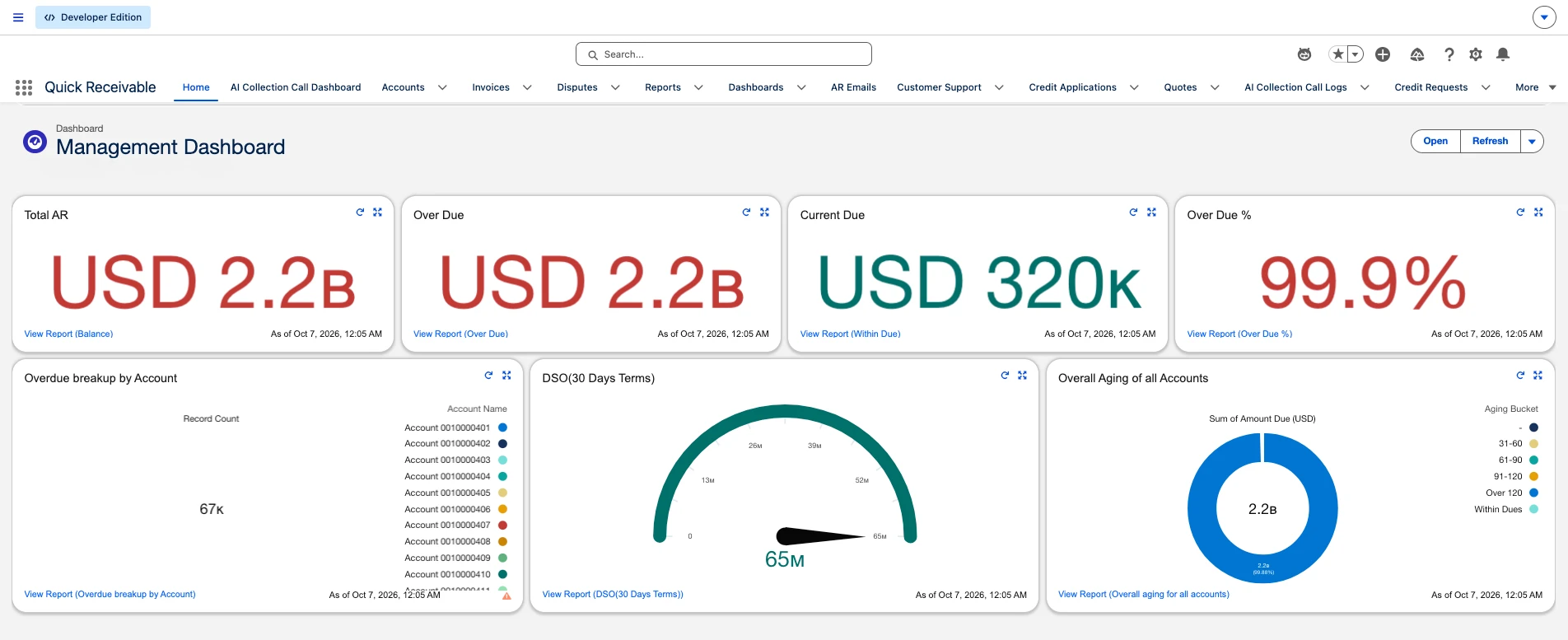Viewport: 1568px width, 640px height.
Task: Switch to the AI Collection Call Dashboard tab
Action: [296, 87]
